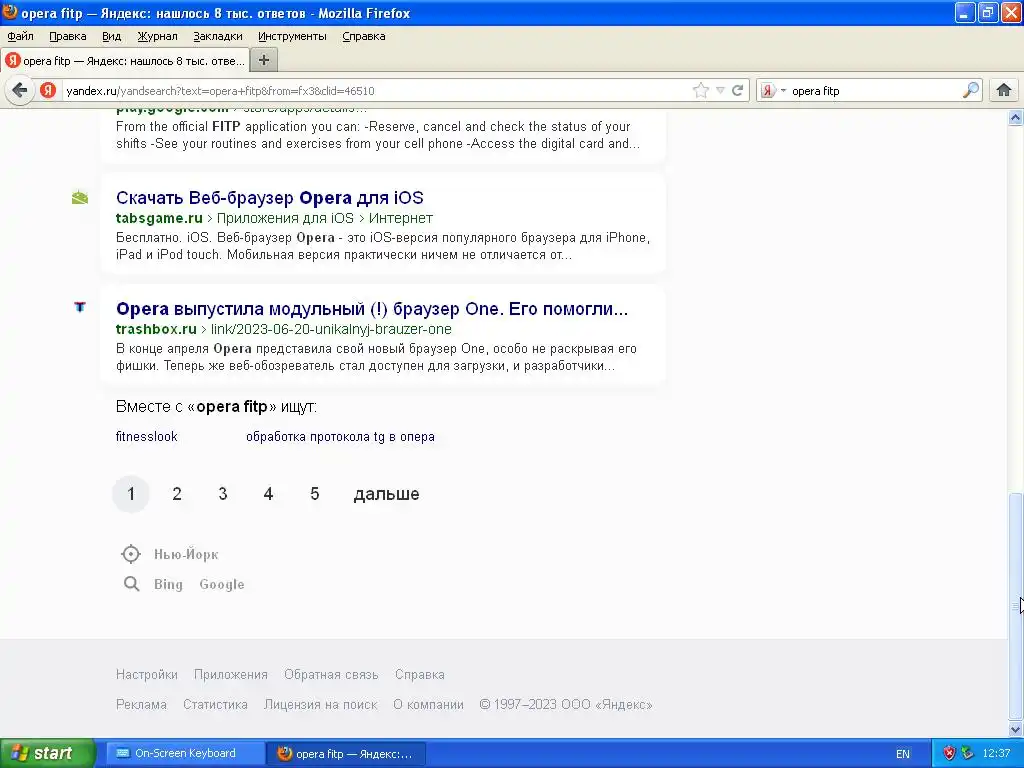
Task: Reload the page using the refresh icon
Action: [x=737, y=90]
